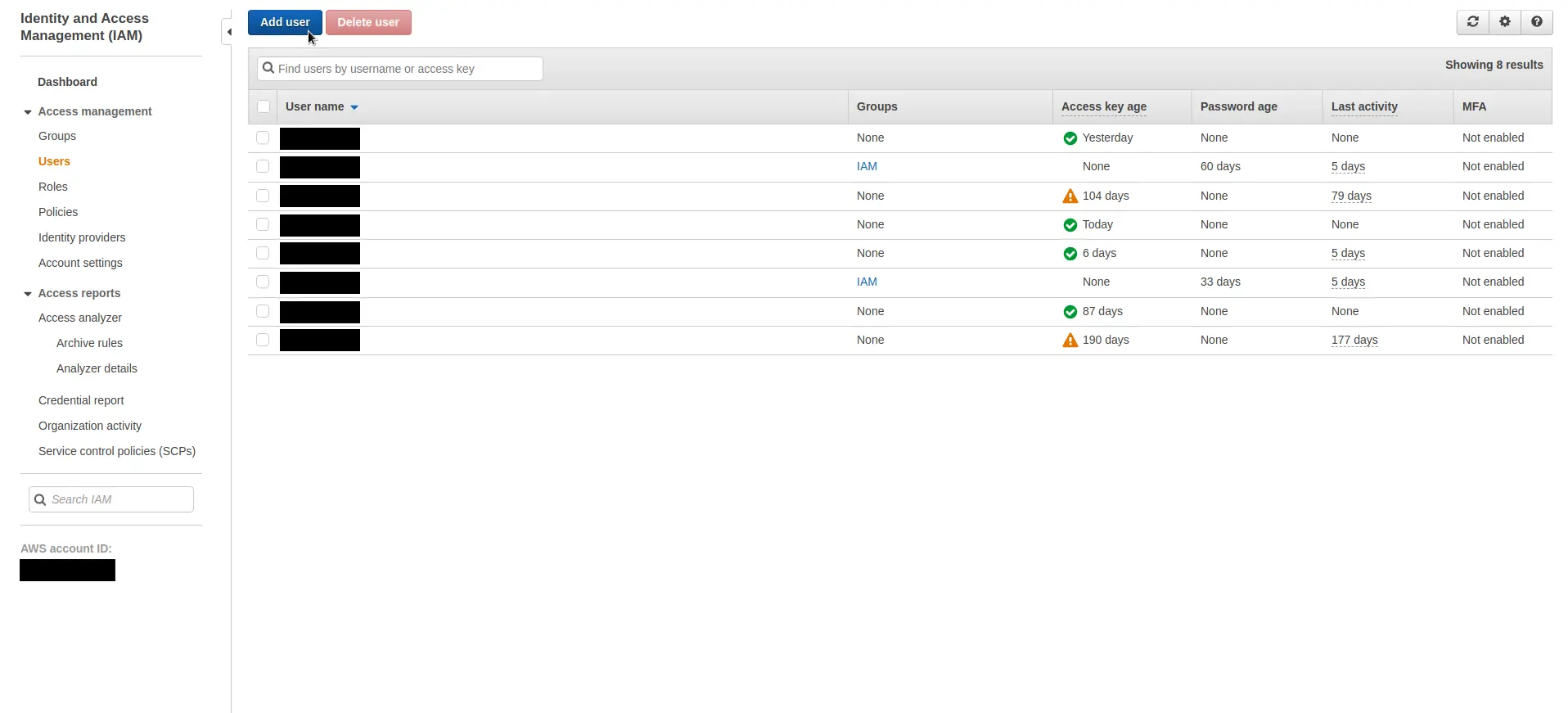Open Service control policies (SCPs)
1568x713 pixels.
(117, 451)
